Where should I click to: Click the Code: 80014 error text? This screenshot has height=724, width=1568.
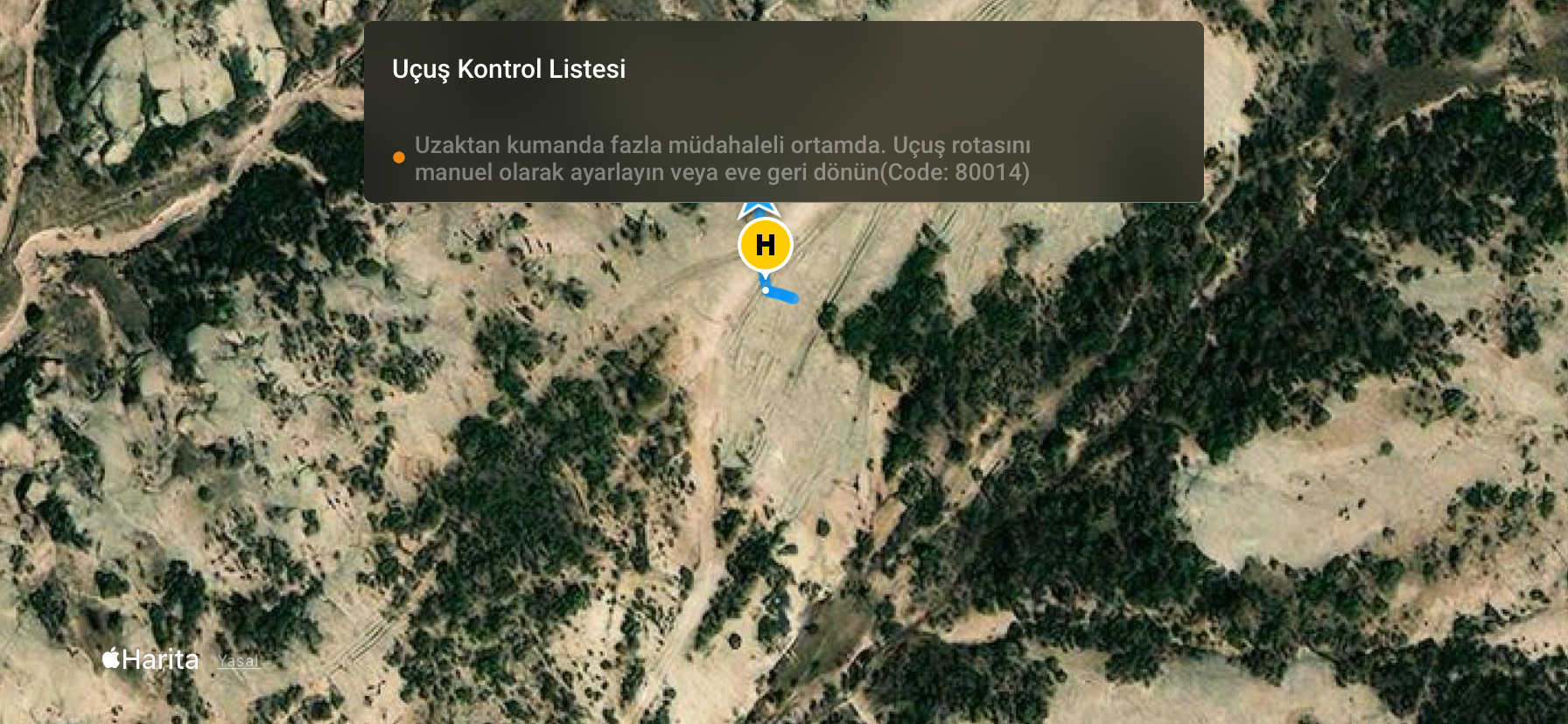pos(955,172)
